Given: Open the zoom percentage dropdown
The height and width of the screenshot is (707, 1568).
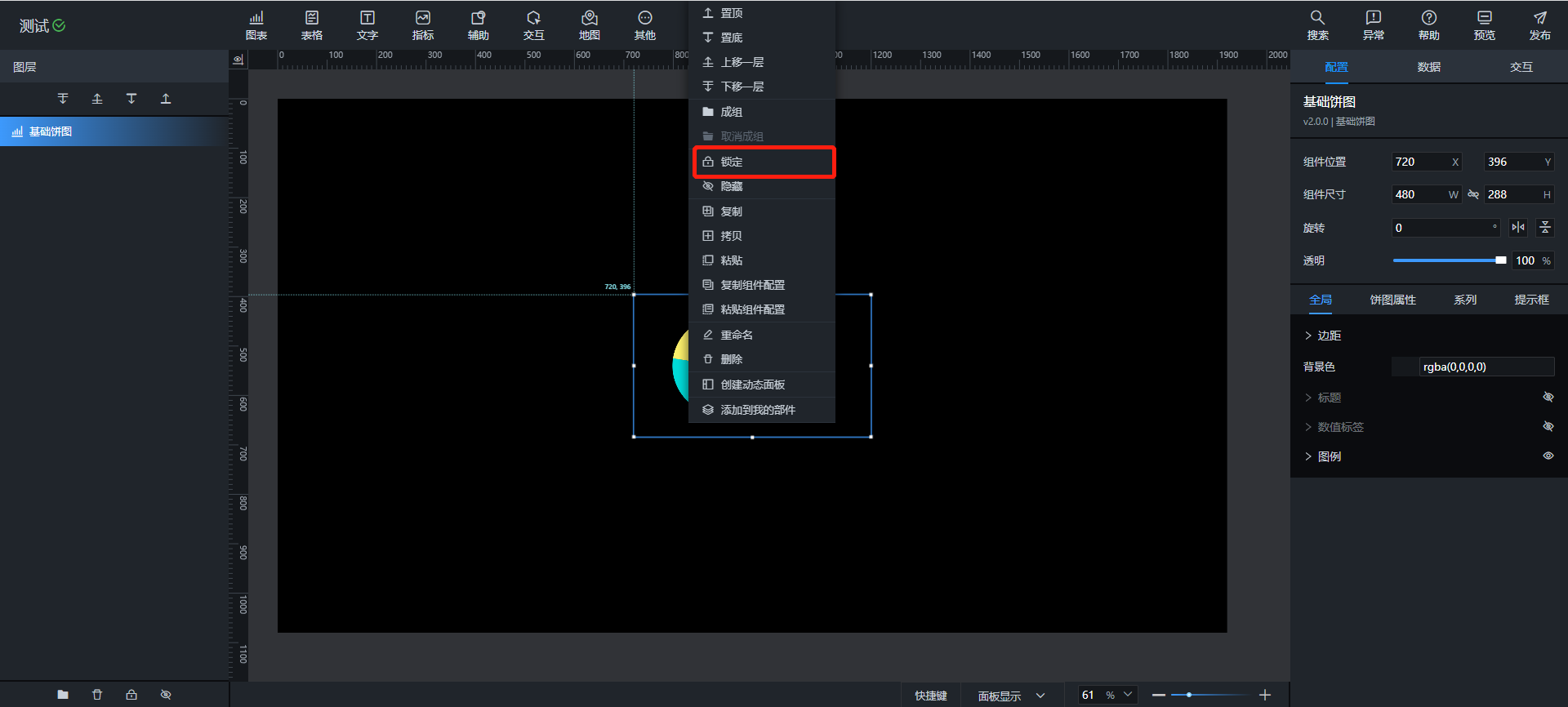Looking at the screenshot, I should (x=1128, y=695).
